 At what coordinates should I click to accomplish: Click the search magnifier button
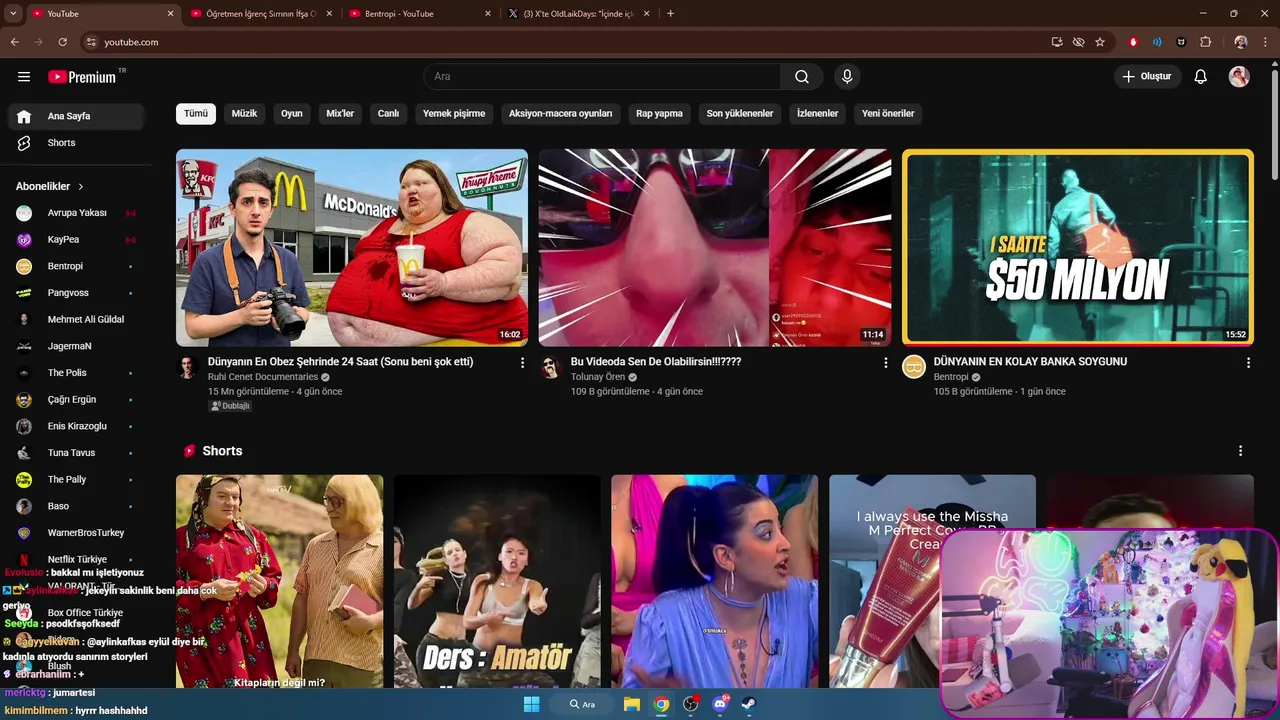(802, 77)
